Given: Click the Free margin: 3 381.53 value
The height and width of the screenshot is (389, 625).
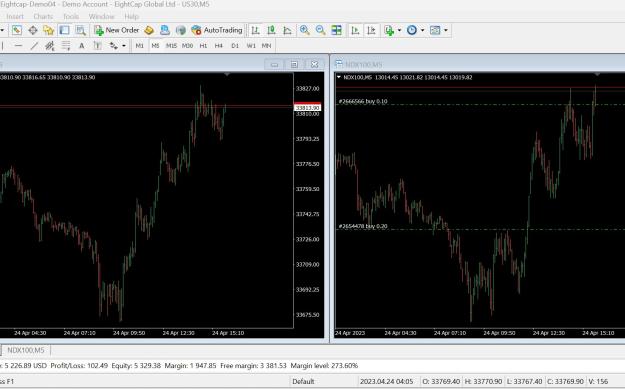Looking at the screenshot, I should [253, 365].
